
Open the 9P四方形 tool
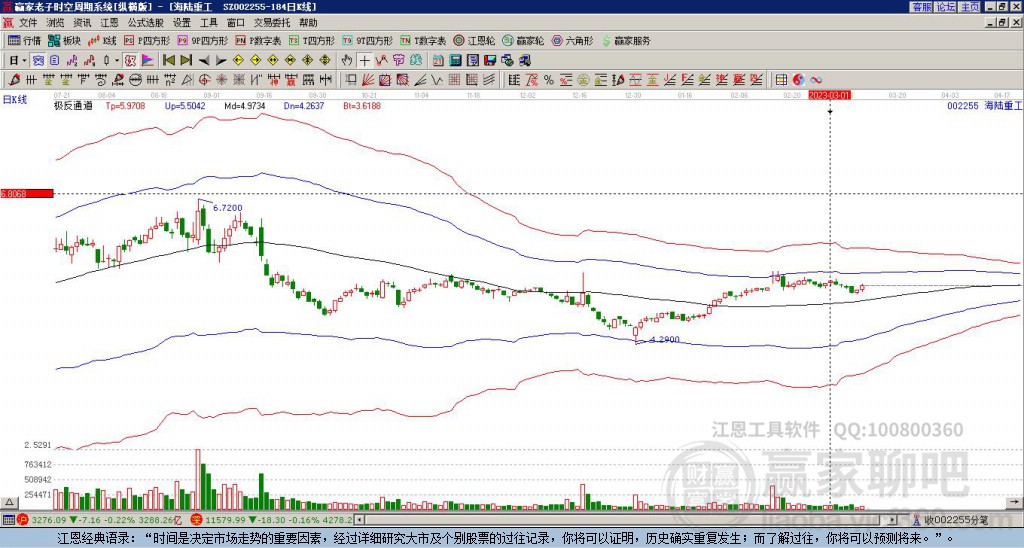[202, 40]
